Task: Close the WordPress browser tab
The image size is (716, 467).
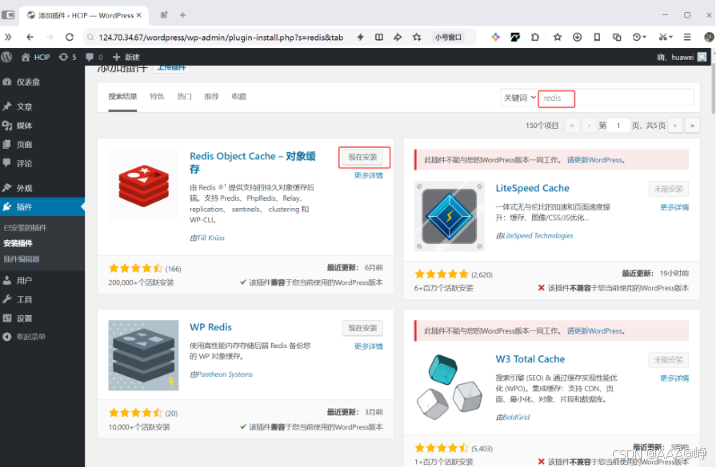Action: (139, 15)
